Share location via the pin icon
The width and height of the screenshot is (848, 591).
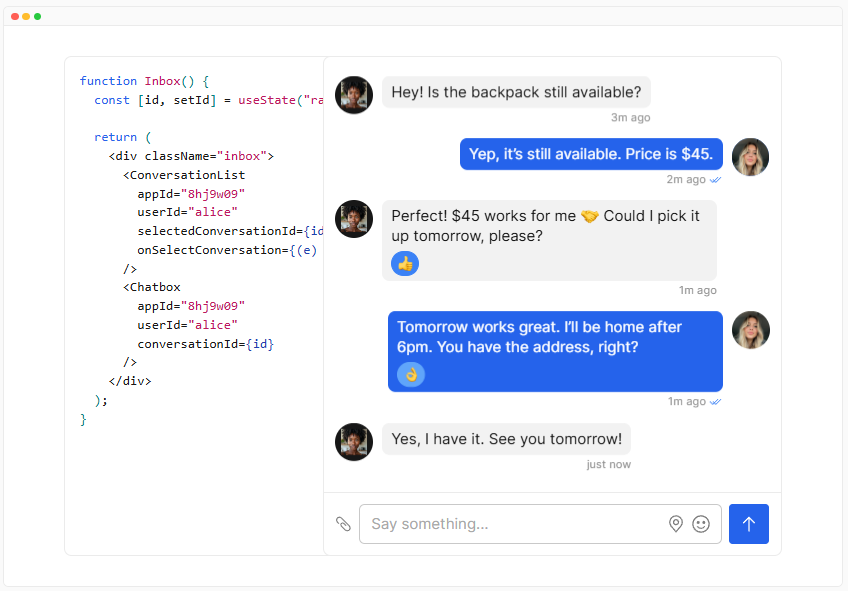(x=676, y=523)
